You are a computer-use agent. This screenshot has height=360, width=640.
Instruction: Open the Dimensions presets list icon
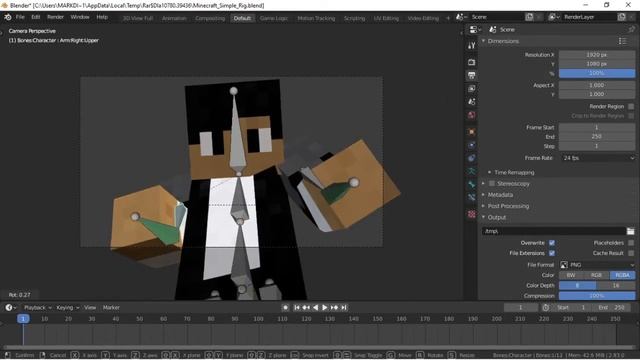pos(622,41)
